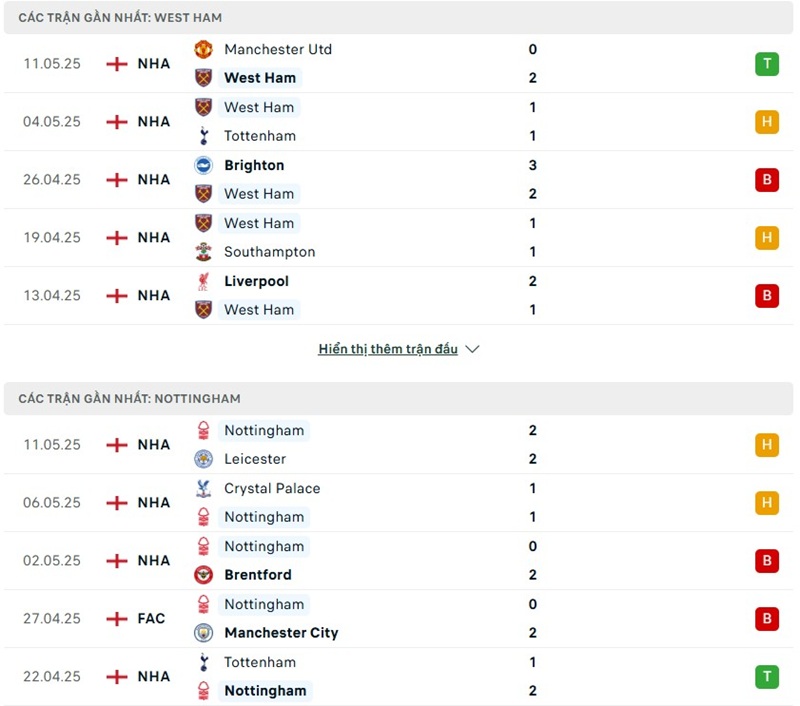800x706 pixels.
Task: Click green T badge for Manchester Utd match
Action: click(767, 64)
